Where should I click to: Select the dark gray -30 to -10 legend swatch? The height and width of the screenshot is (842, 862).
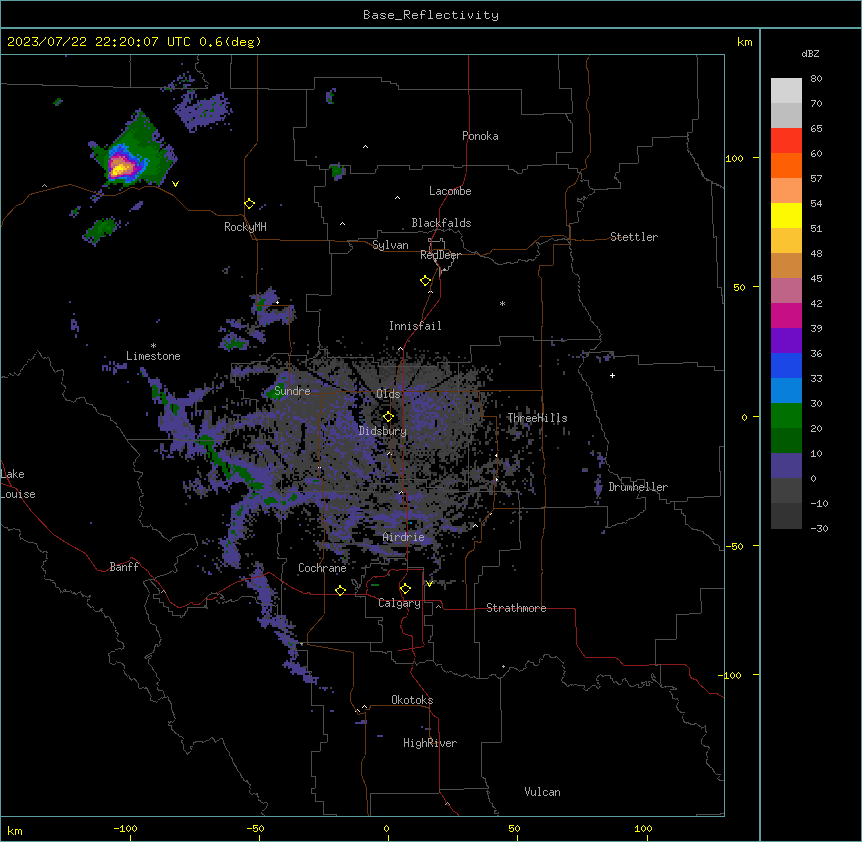click(x=786, y=516)
